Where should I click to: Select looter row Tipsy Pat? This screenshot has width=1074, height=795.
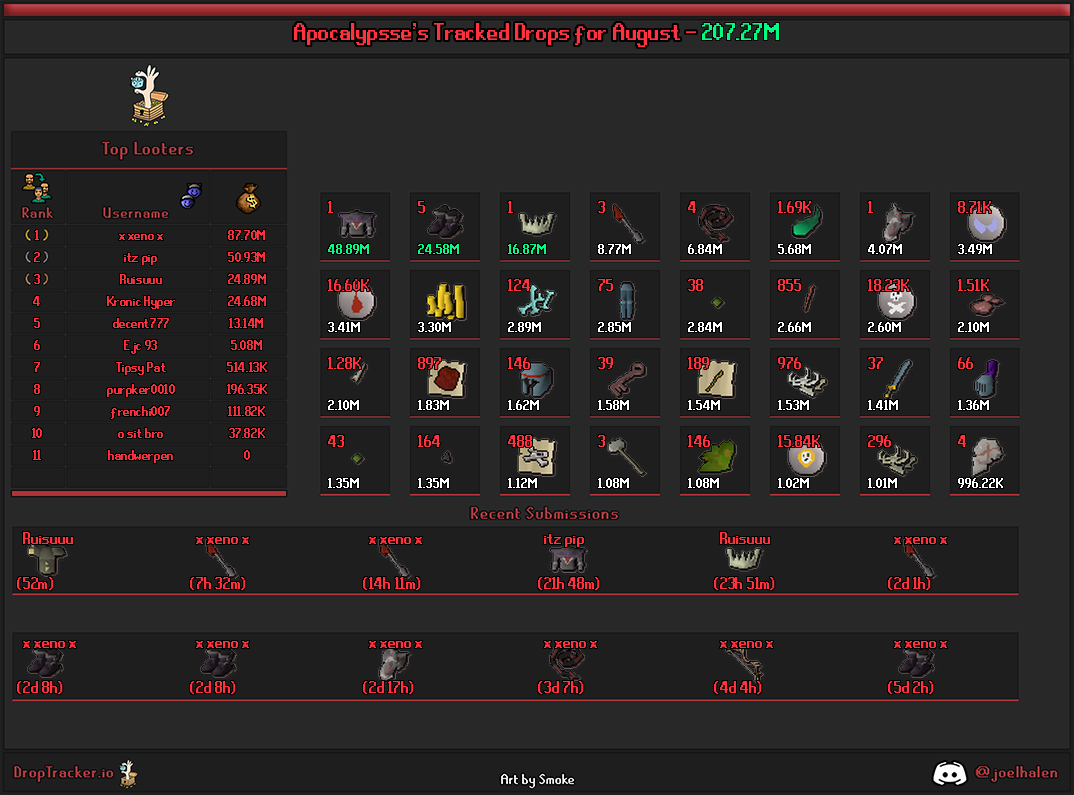(x=149, y=368)
